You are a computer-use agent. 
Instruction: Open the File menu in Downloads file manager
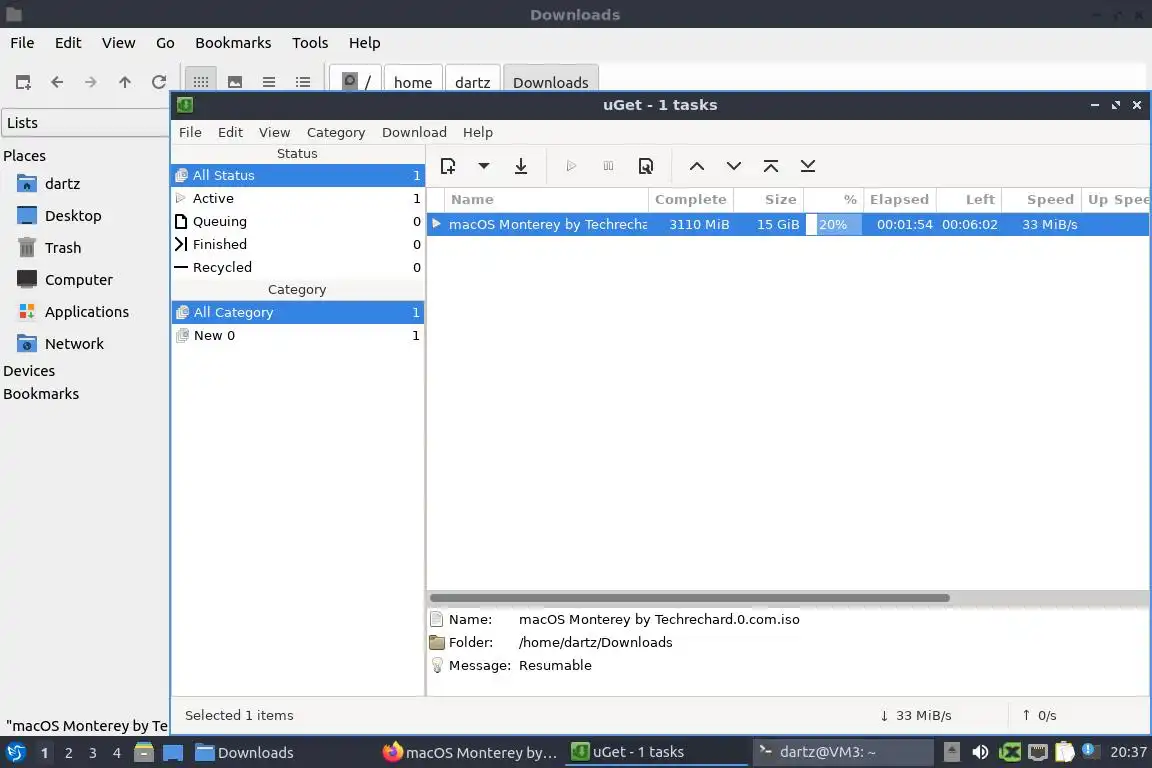[x=22, y=43]
